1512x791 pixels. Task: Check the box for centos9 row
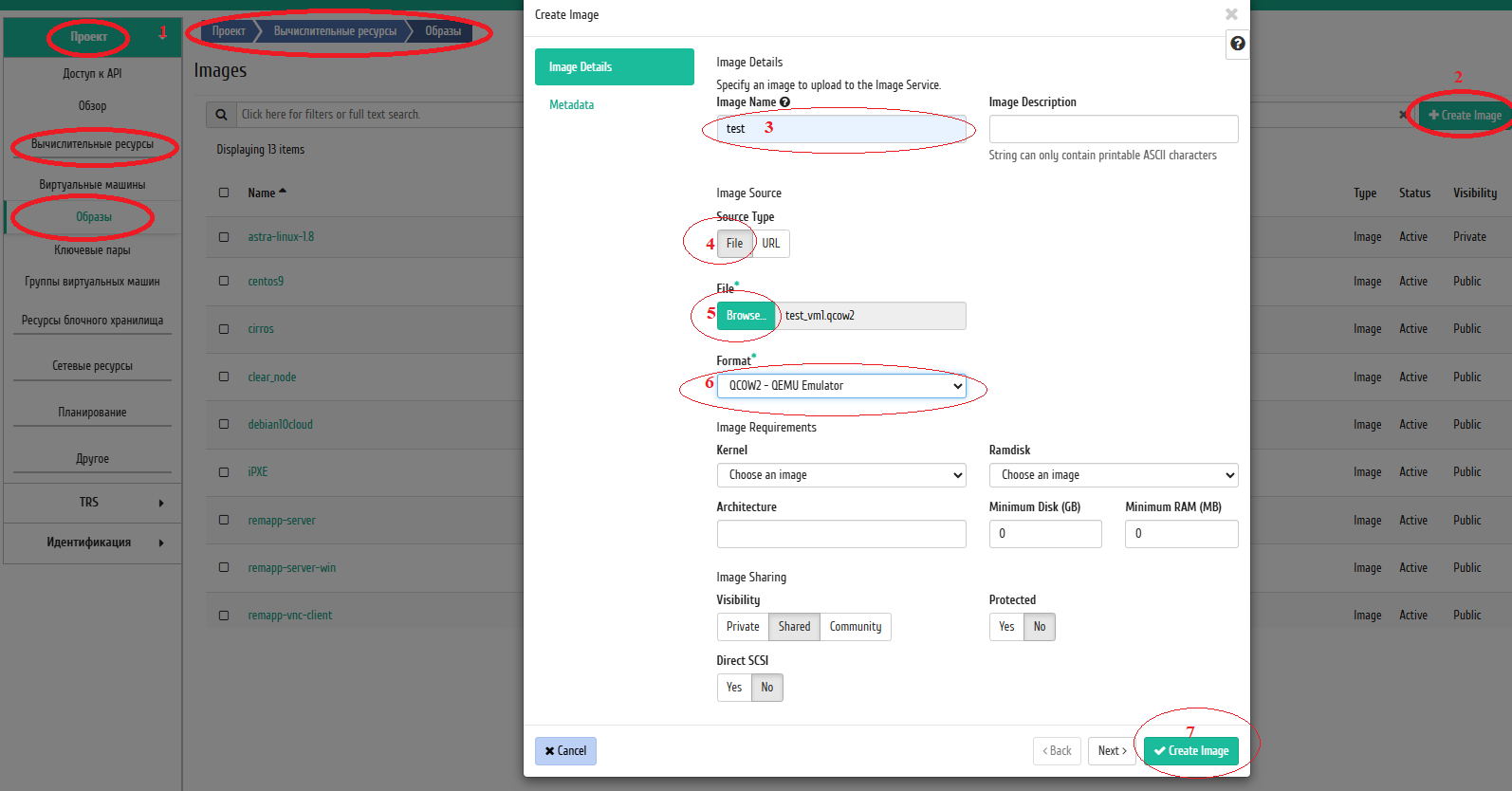pos(224,281)
